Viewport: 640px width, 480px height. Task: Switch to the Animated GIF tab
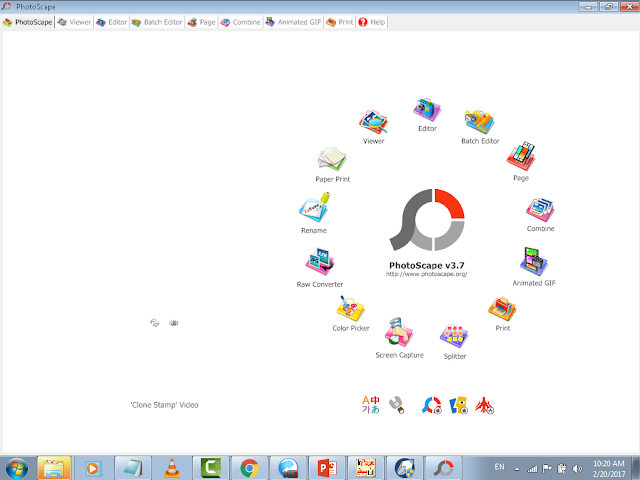pos(293,22)
